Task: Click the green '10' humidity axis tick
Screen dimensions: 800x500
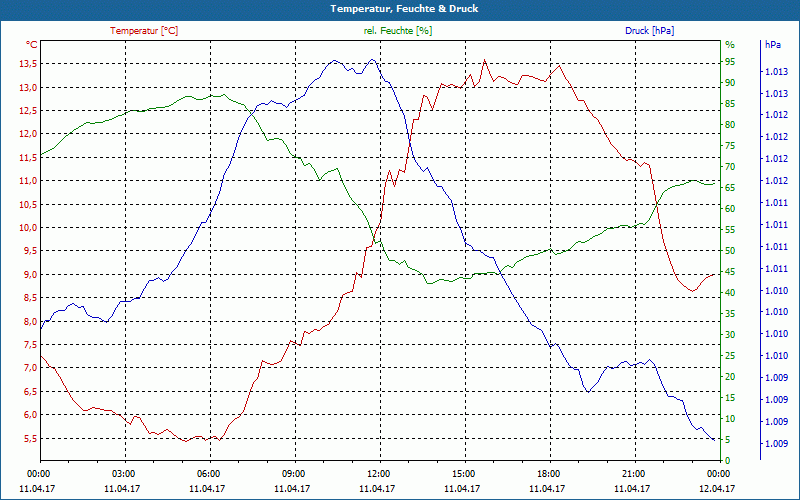Action: pos(730,419)
